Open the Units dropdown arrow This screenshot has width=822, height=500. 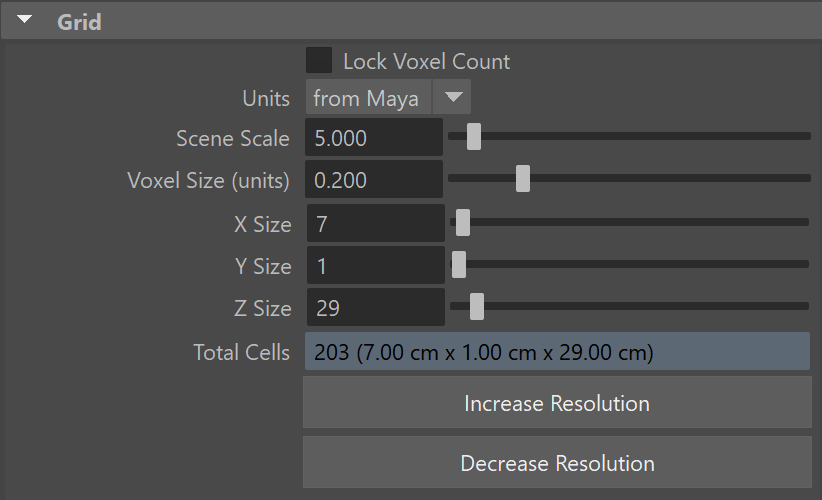coord(452,97)
